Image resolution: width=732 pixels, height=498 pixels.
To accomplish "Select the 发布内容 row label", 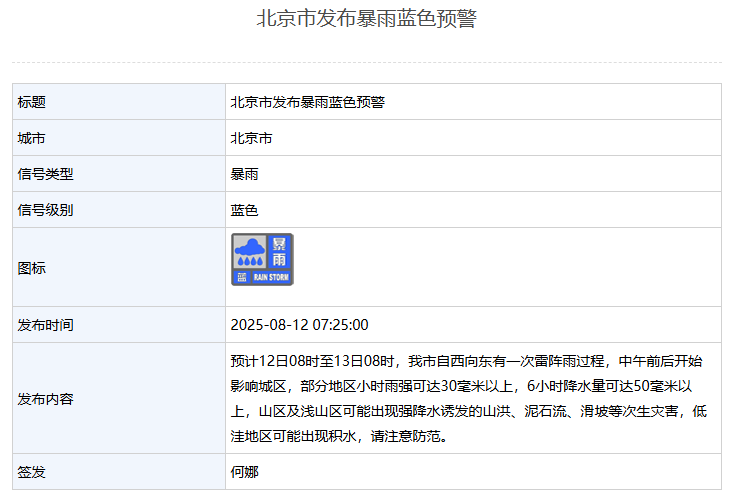I will [x=46, y=399].
